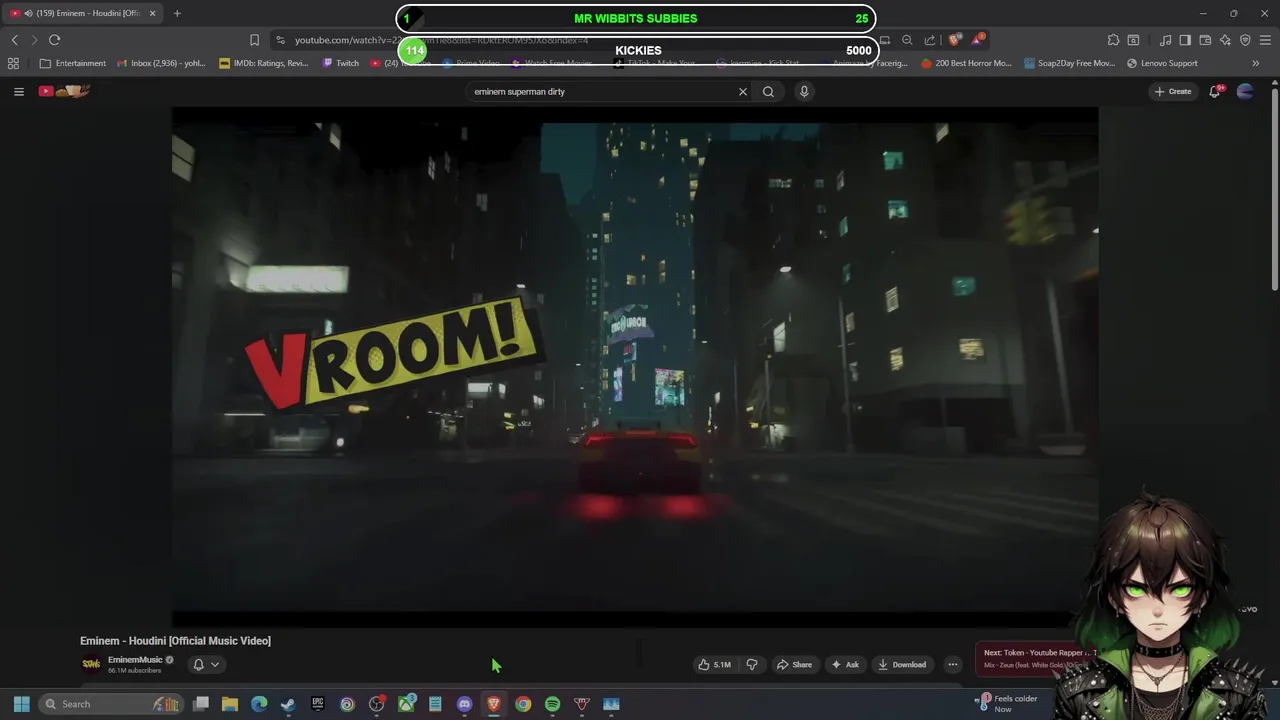The height and width of the screenshot is (720, 1280).
Task: Open the Brave Wallet icon
Action: tap(1205, 40)
